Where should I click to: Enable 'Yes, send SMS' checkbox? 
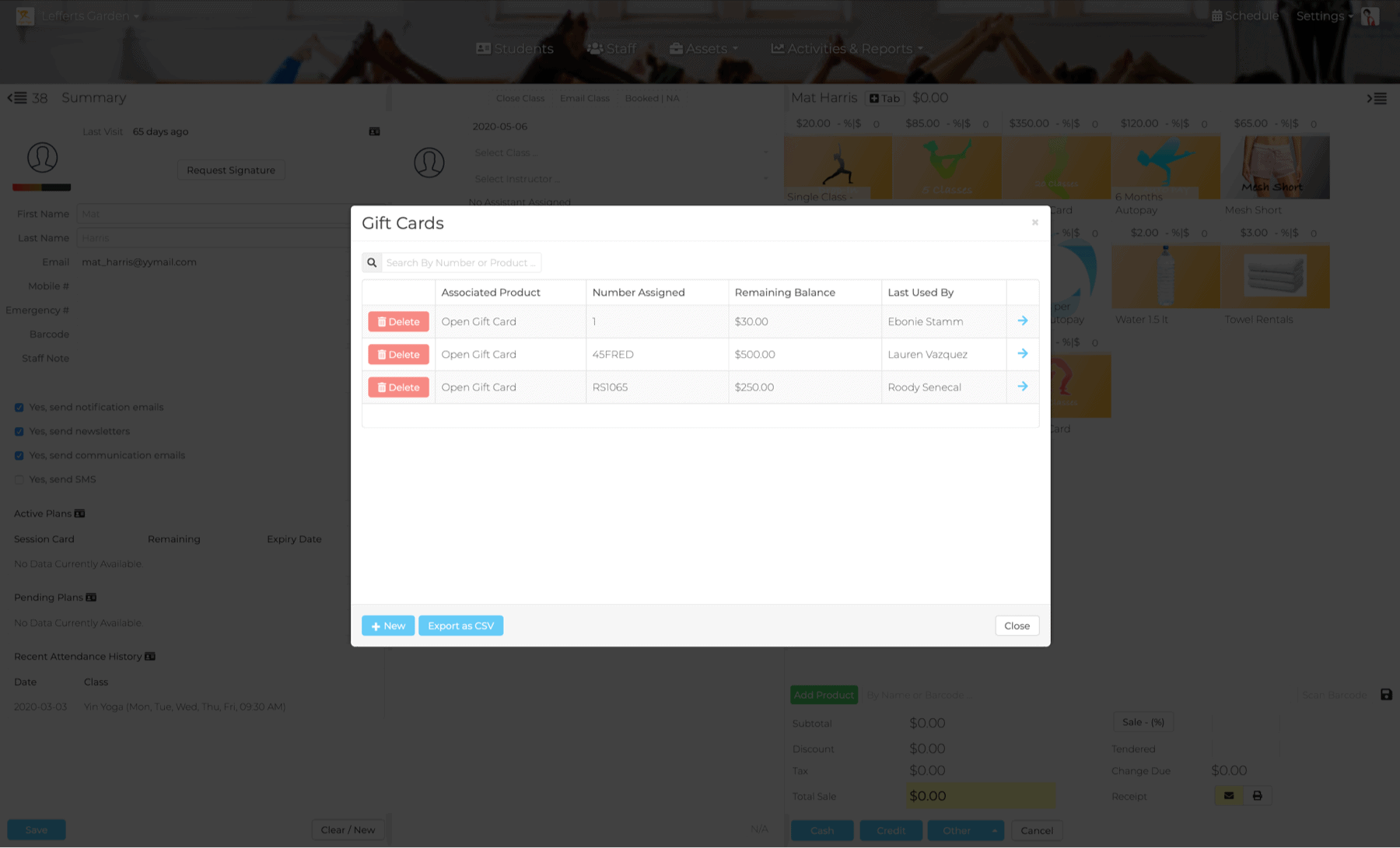[19, 480]
